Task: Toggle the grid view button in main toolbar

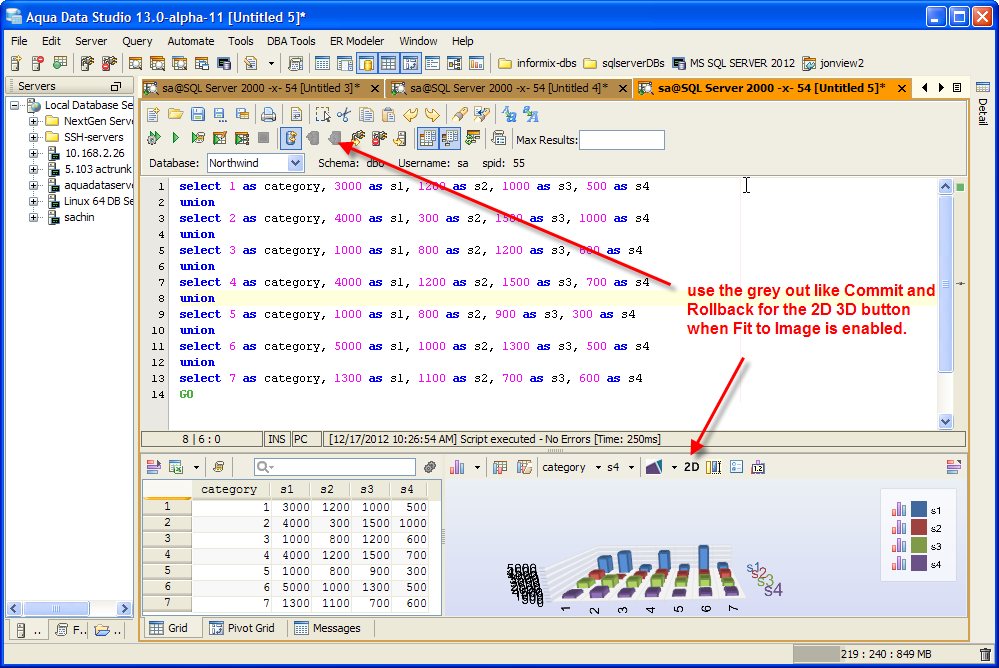Action: click(388, 63)
